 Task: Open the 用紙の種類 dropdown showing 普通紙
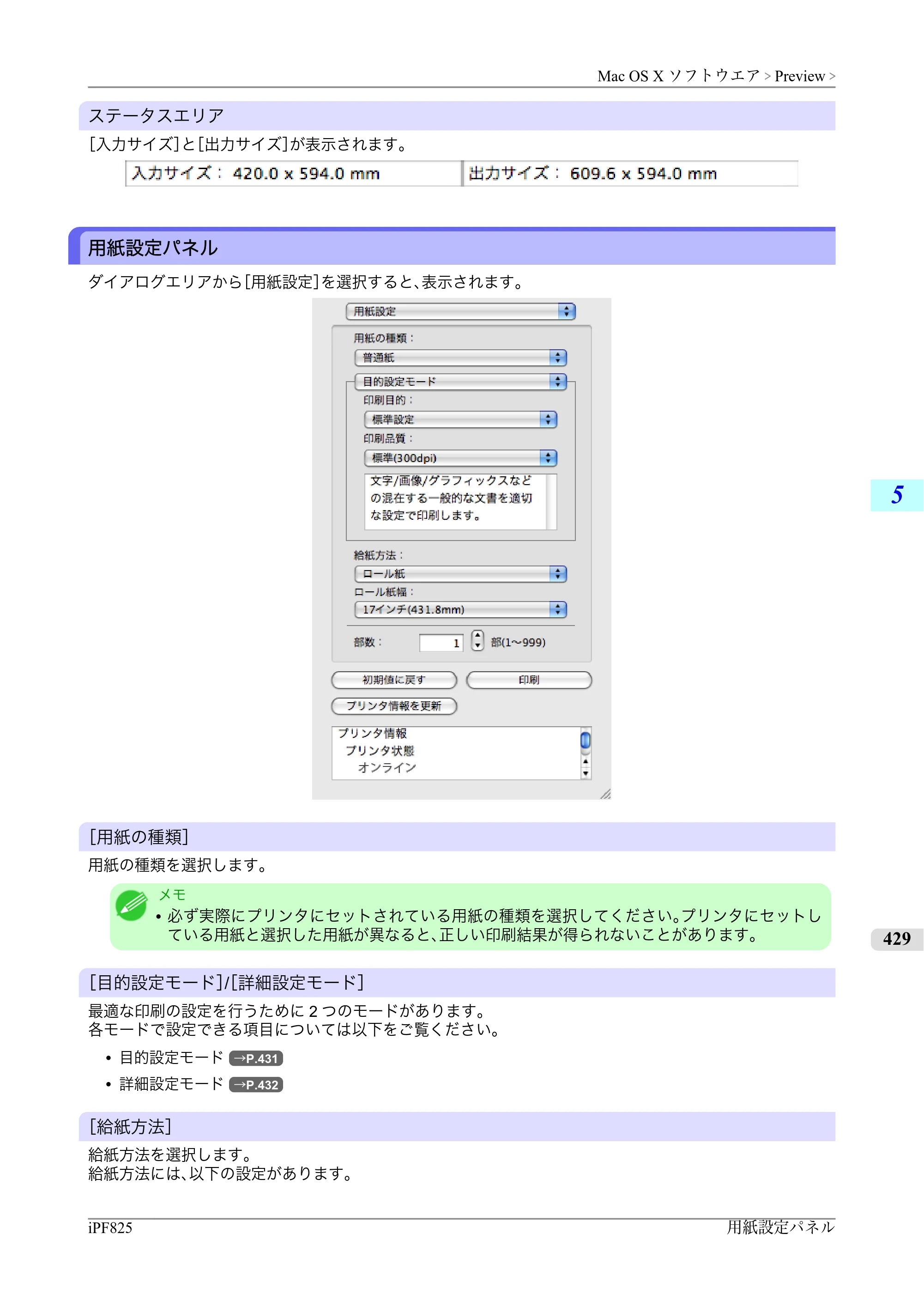tap(460, 358)
